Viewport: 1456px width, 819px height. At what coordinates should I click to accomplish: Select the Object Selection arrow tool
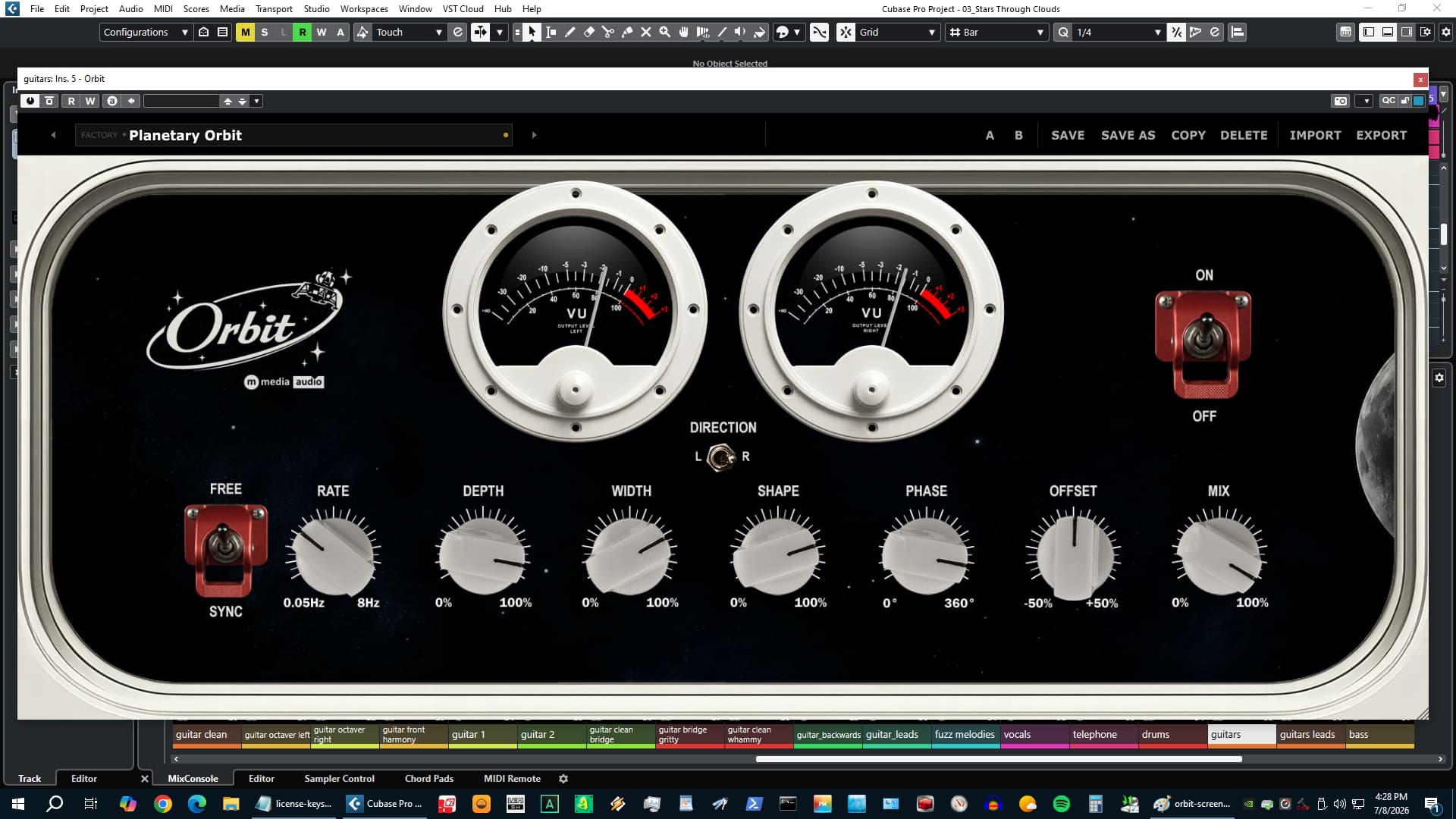click(x=532, y=32)
